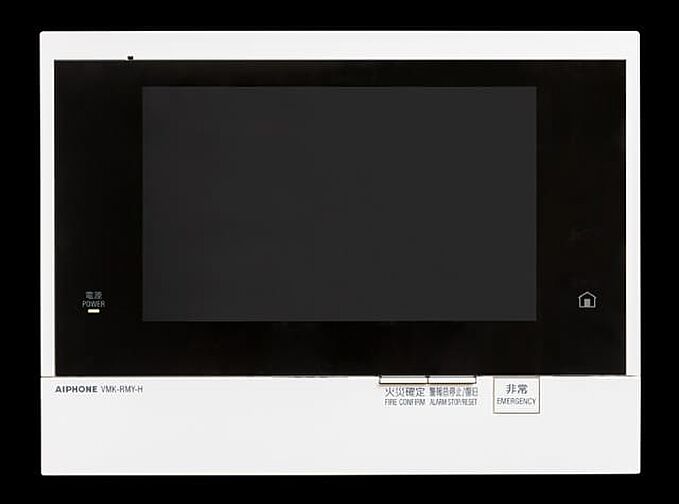Click the black bezel left of screen

98,200
